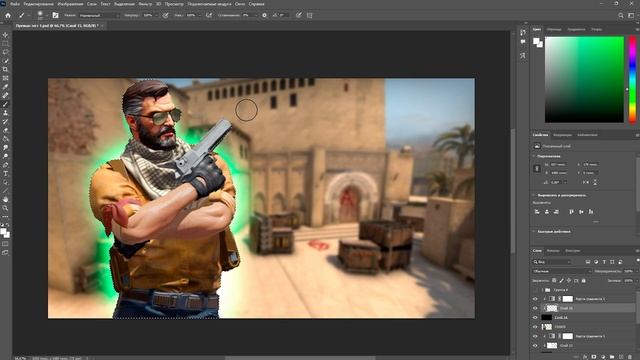Screen dimensions: 640x360
Task: Expand the Группа 4 layer group
Action: (542, 290)
